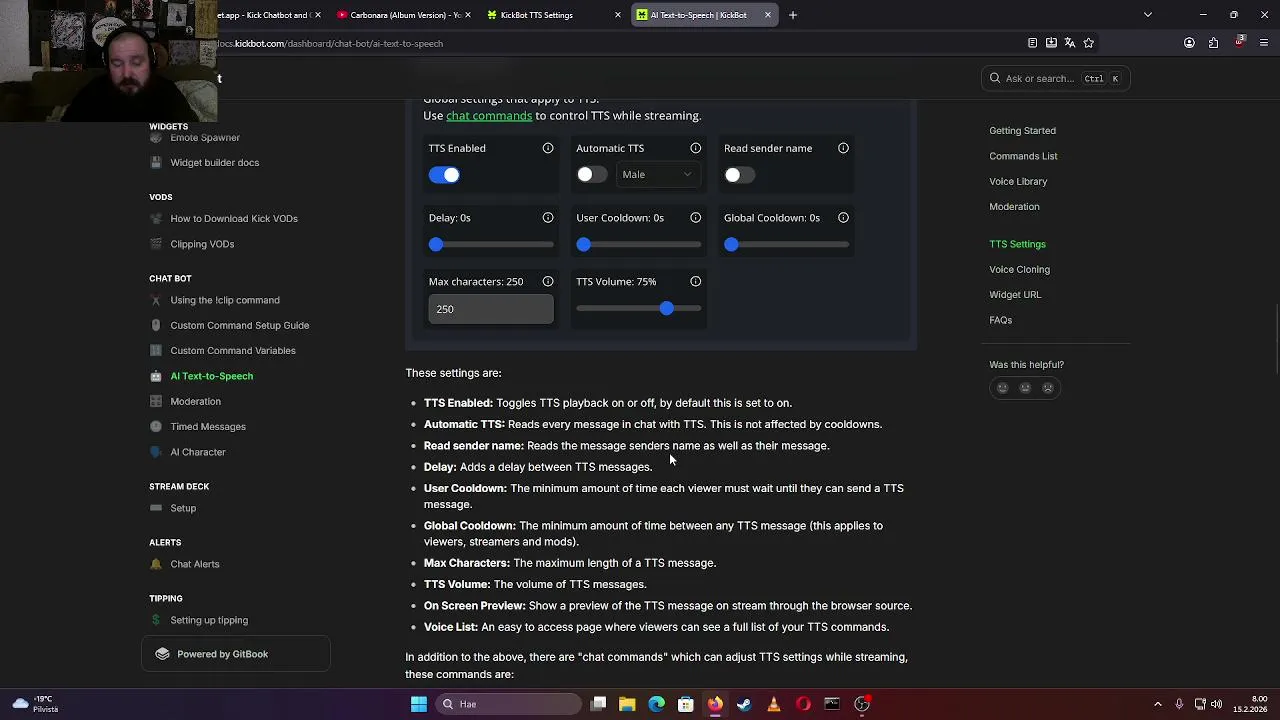
Task: Jump to Getting Started section
Action: point(1022,130)
